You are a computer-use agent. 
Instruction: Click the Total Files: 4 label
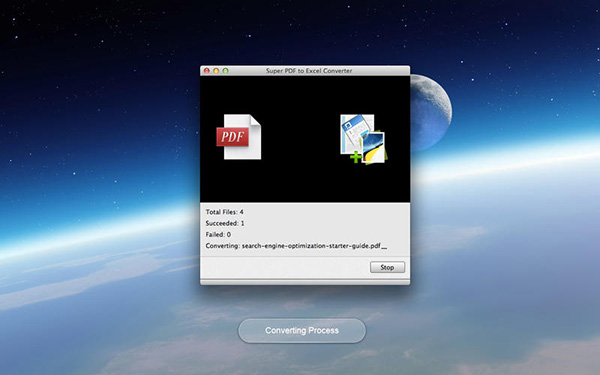coord(225,212)
